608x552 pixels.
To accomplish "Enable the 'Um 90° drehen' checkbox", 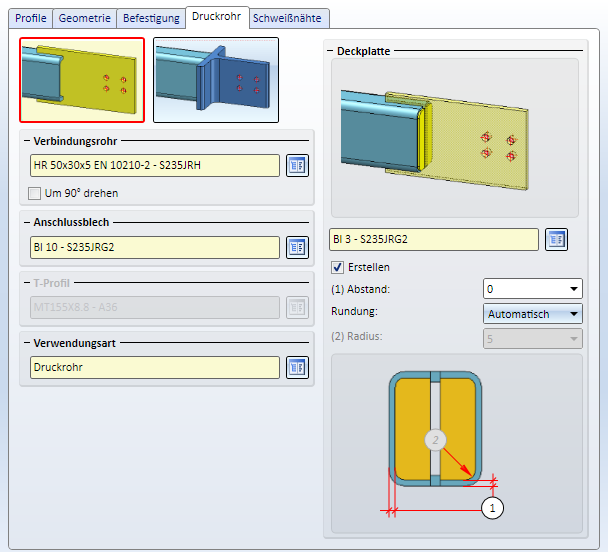I will (x=35, y=193).
